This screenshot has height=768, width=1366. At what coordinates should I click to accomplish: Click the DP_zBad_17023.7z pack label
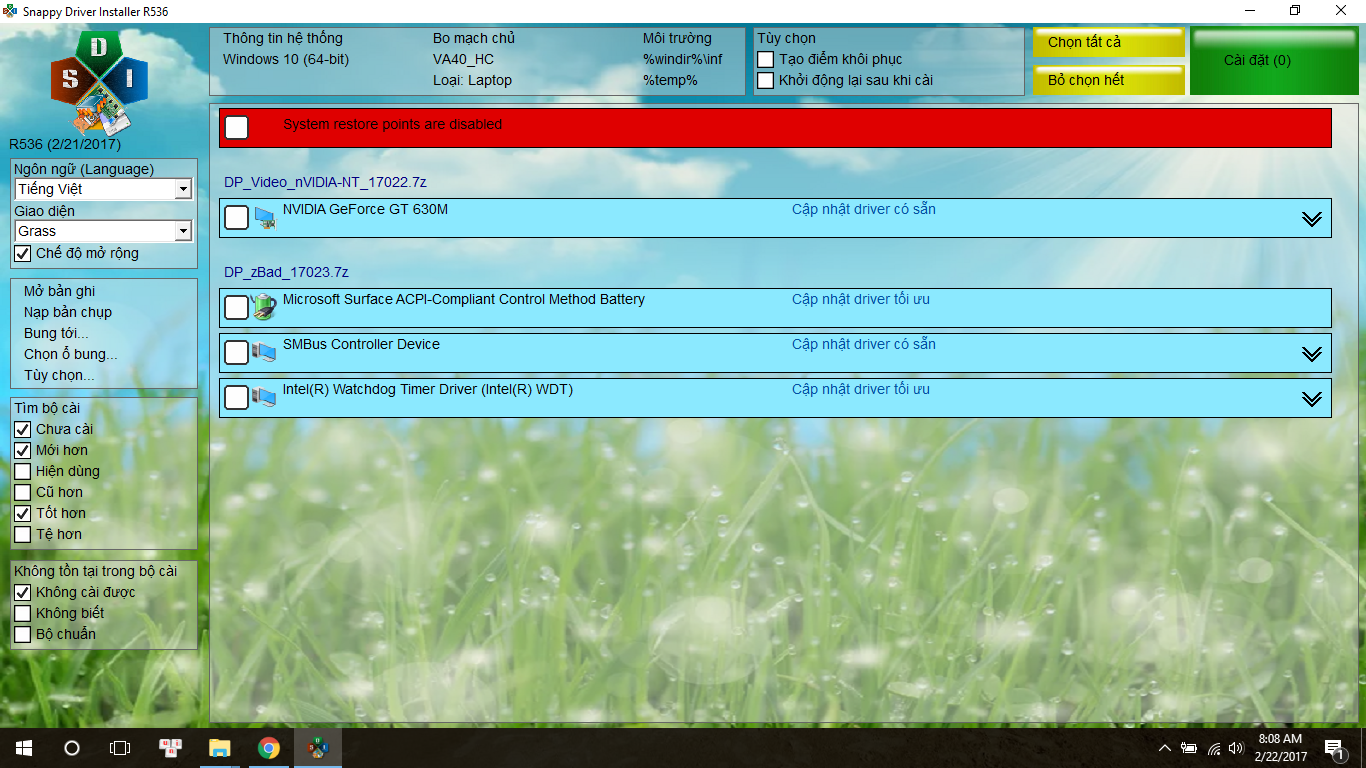[x=286, y=272]
